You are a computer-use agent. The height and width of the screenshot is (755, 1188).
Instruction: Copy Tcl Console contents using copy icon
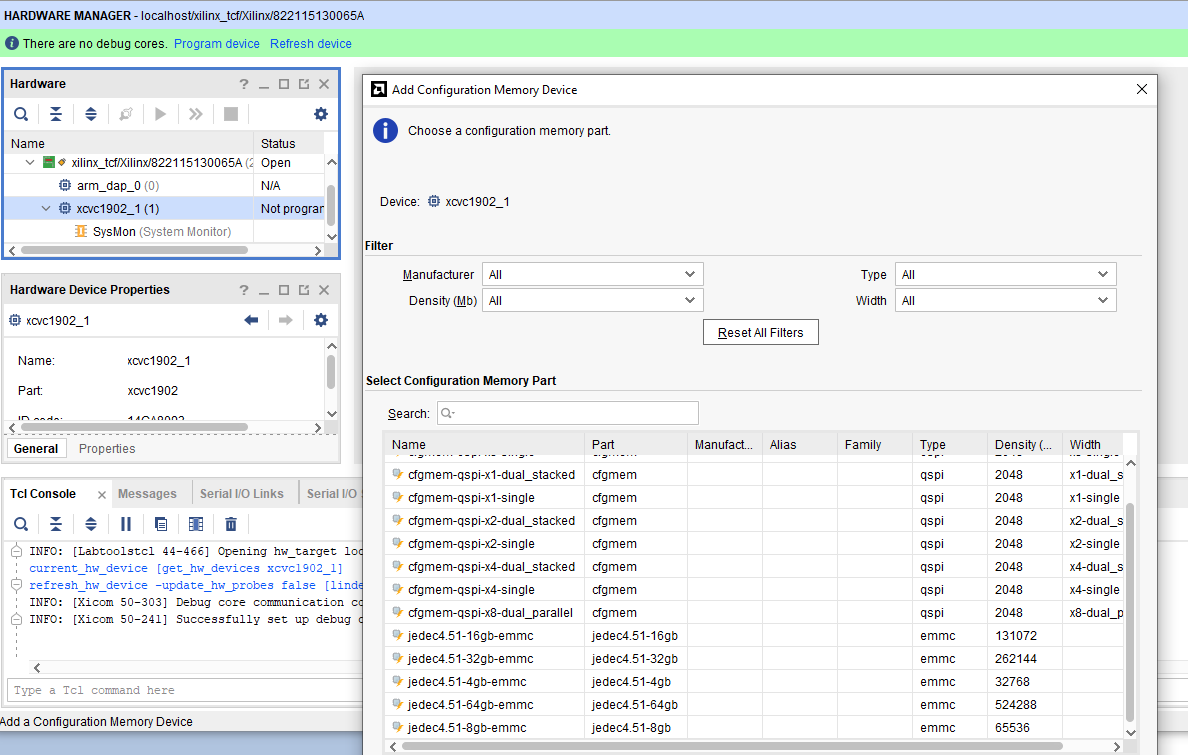coord(161,523)
